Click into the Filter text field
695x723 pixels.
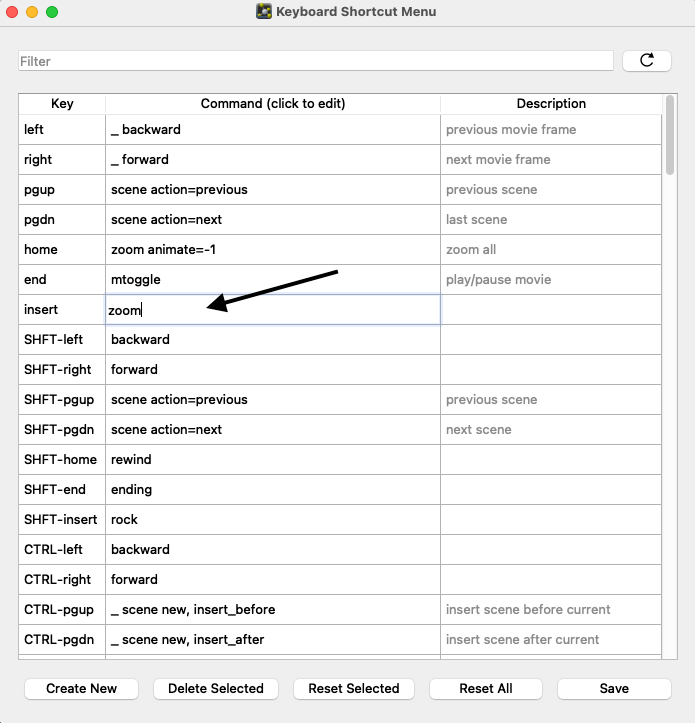(316, 61)
